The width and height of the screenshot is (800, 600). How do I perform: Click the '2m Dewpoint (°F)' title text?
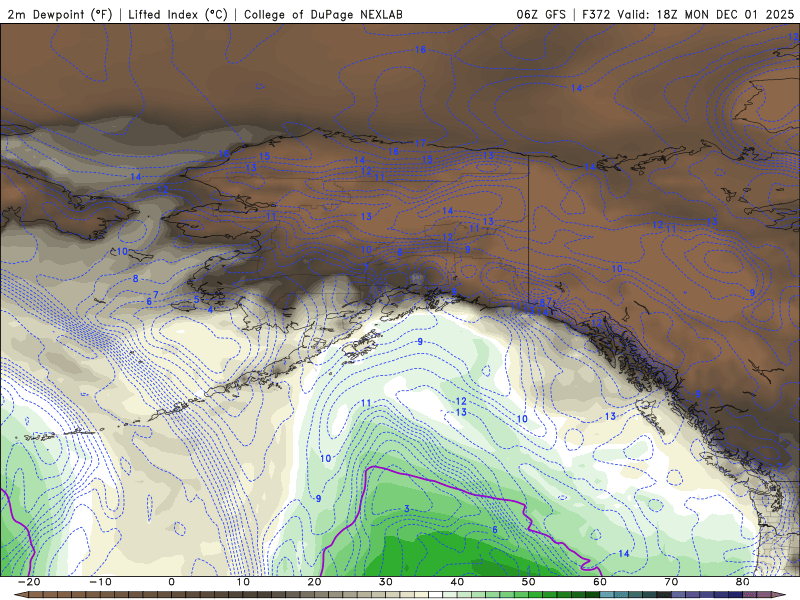(60, 14)
